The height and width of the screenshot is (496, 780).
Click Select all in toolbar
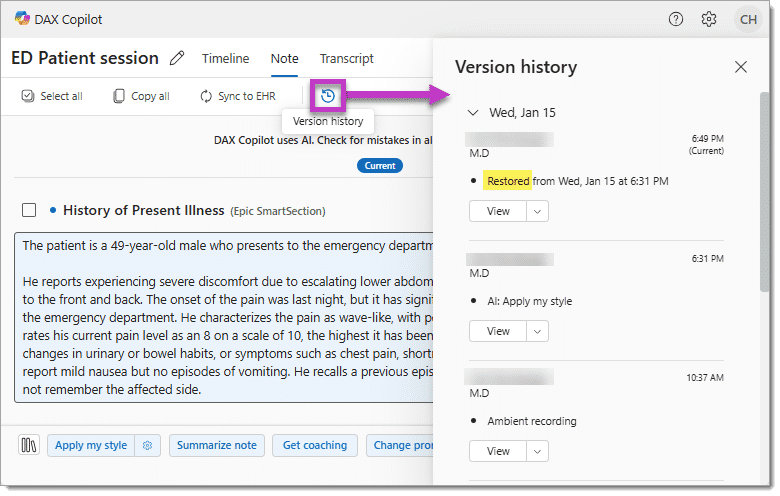pyautogui.click(x=52, y=96)
